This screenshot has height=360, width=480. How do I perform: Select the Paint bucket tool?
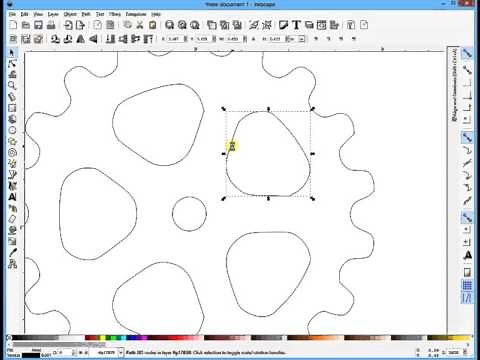[12, 230]
